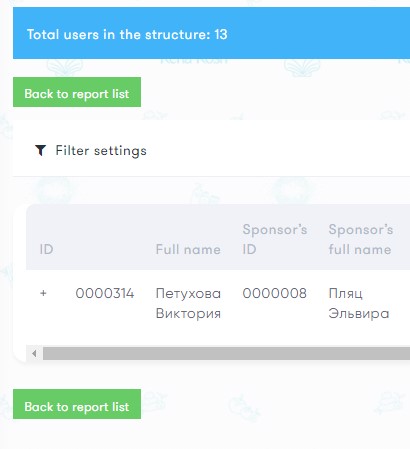Click the Filter settings label text

pos(101,151)
